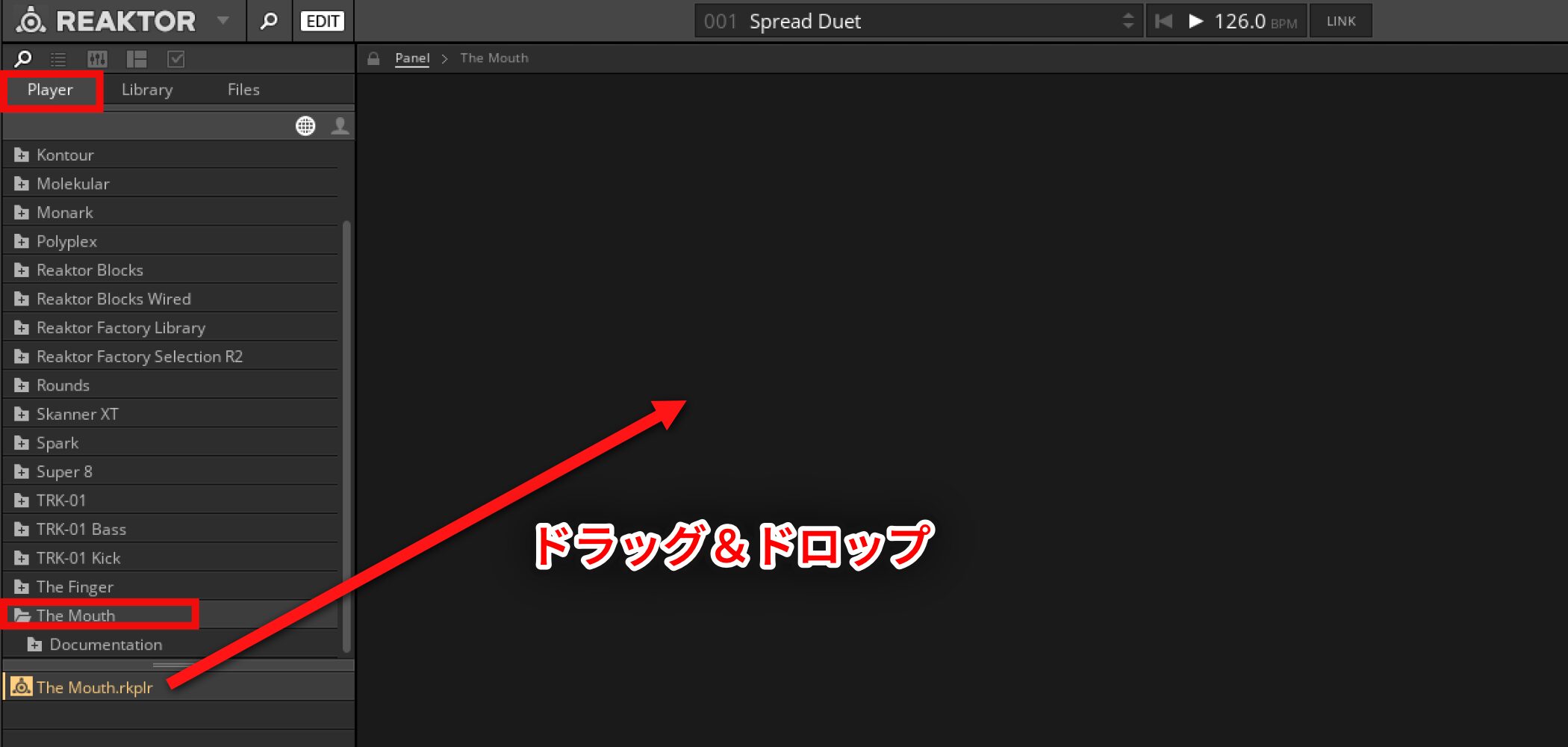Switch to the Player tab

(x=50, y=90)
